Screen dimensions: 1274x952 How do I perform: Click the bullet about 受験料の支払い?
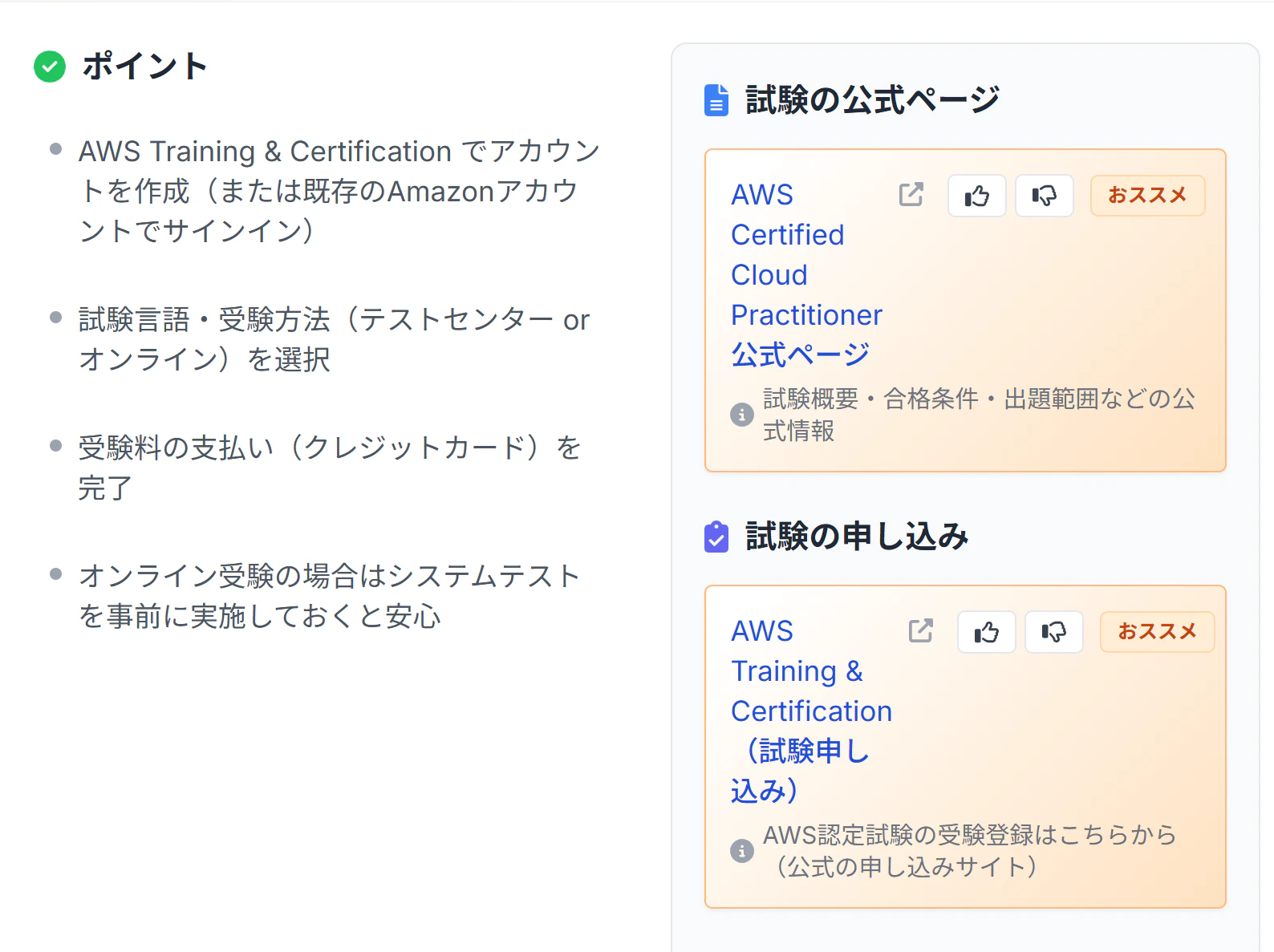tap(329, 467)
